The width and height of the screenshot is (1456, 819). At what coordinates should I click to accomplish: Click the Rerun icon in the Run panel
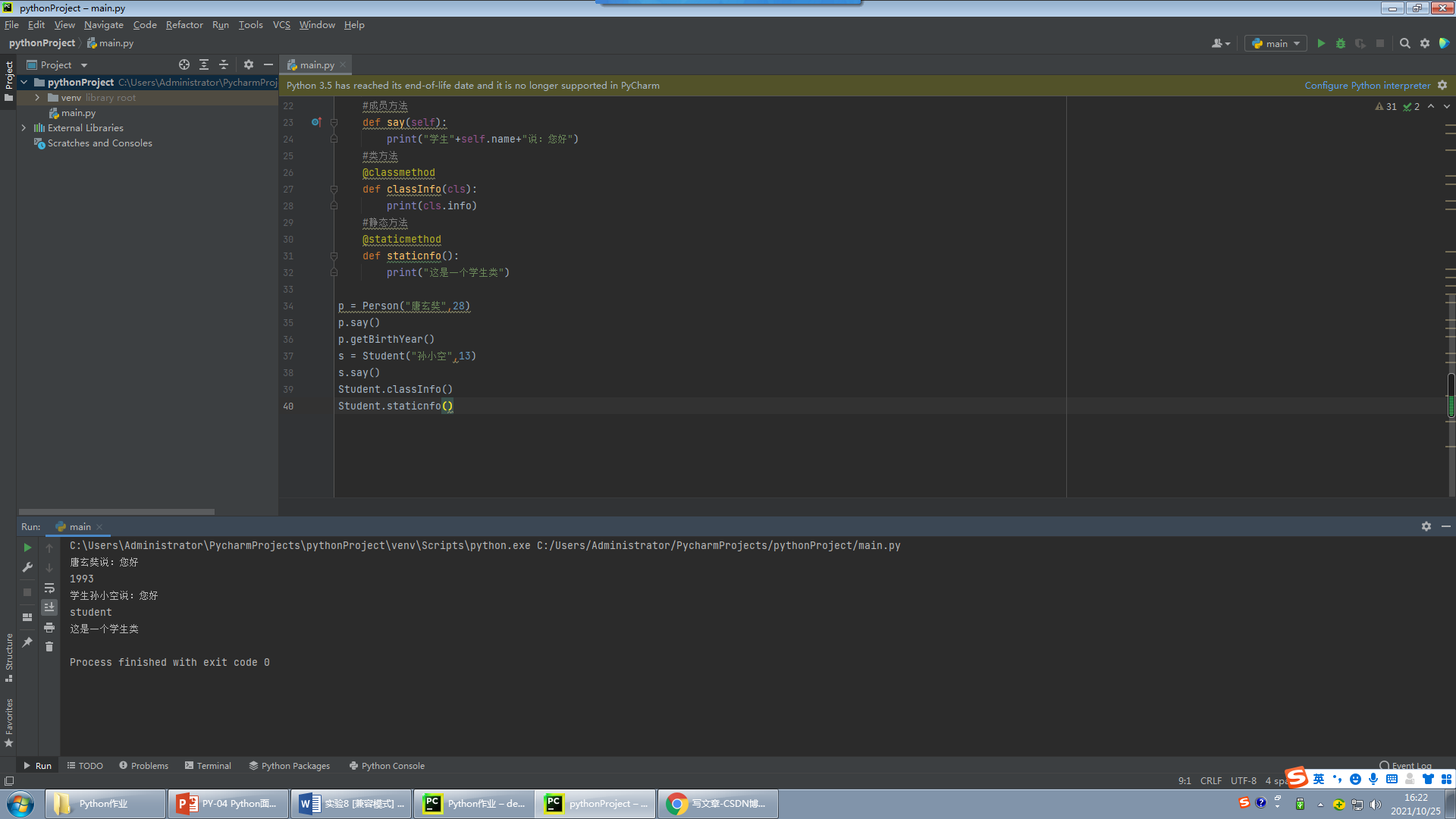click(x=27, y=547)
